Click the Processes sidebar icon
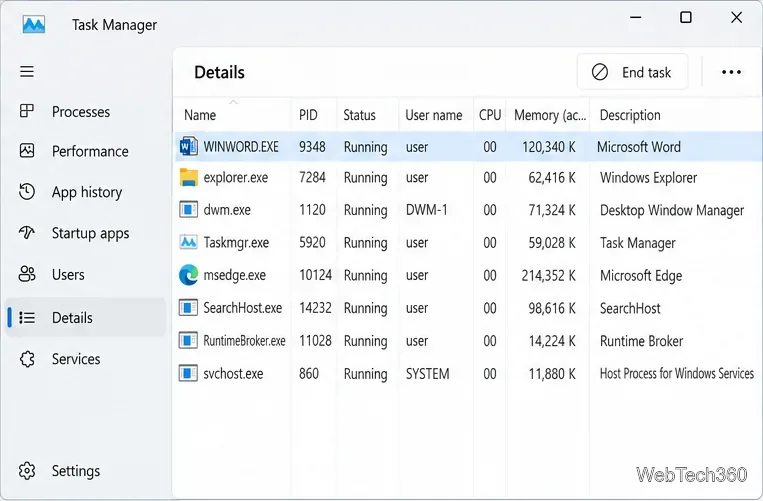The height and width of the screenshot is (501, 763). pos(27,111)
